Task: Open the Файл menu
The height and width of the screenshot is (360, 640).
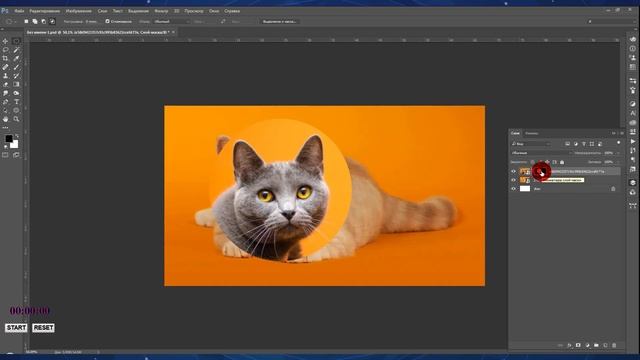Action: pyautogui.click(x=19, y=11)
